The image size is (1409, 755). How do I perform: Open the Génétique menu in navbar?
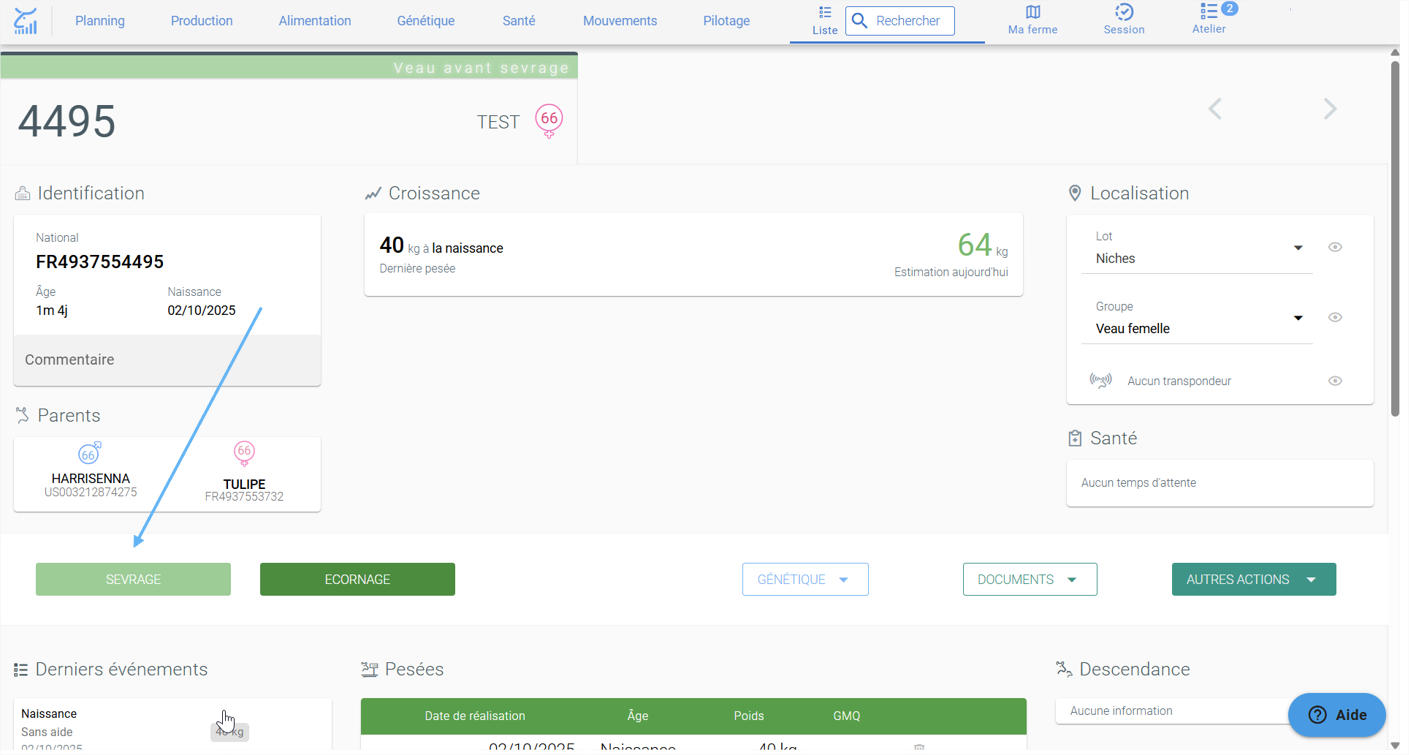point(426,21)
